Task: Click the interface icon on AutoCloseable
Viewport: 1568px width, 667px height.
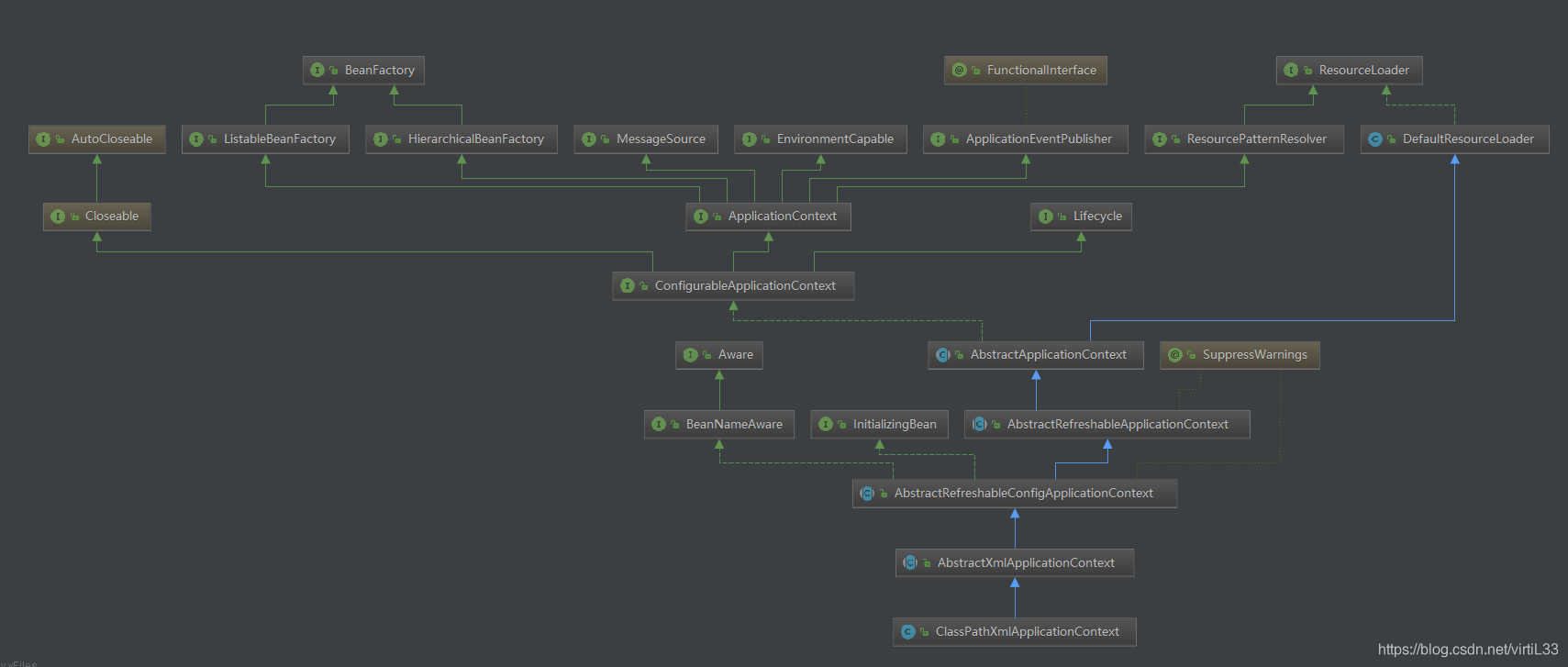Action: coord(43,139)
